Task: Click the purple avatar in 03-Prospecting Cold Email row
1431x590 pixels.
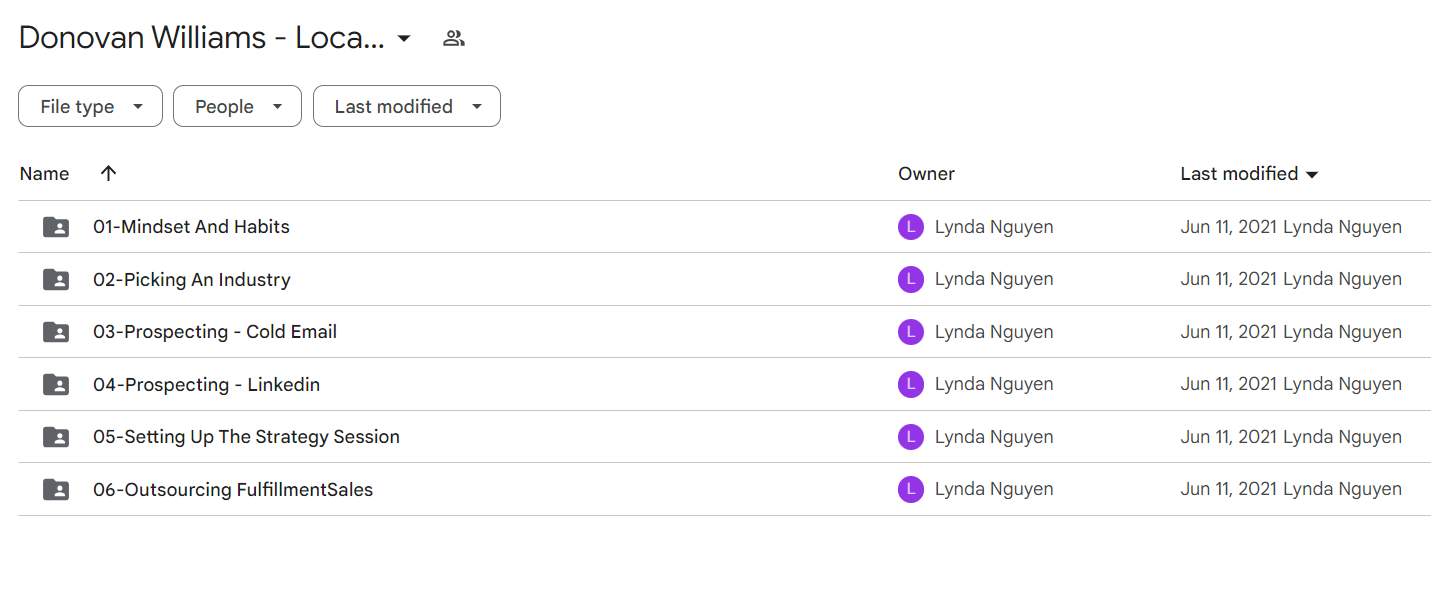Action: point(910,332)
